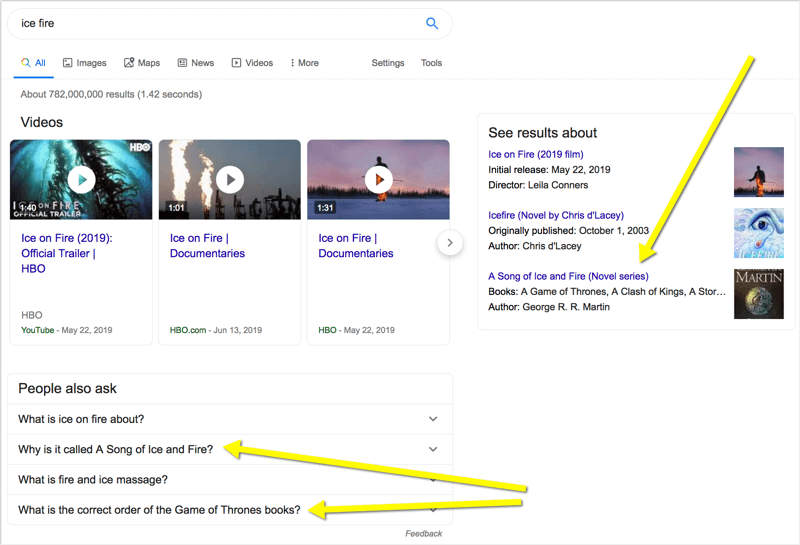Open 'A Song of Ice and Fire (Novel series)'
This screenshot has height=545, width=800.
click(x=568, y=276)
